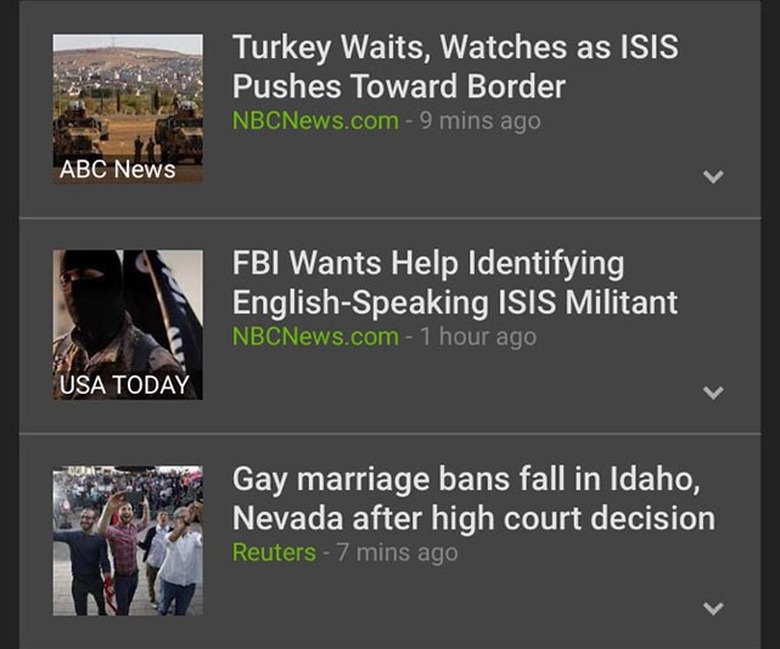780x649 pixels.
Task: Click the 1 hour ago timestamp
Action: pos(478,337)
